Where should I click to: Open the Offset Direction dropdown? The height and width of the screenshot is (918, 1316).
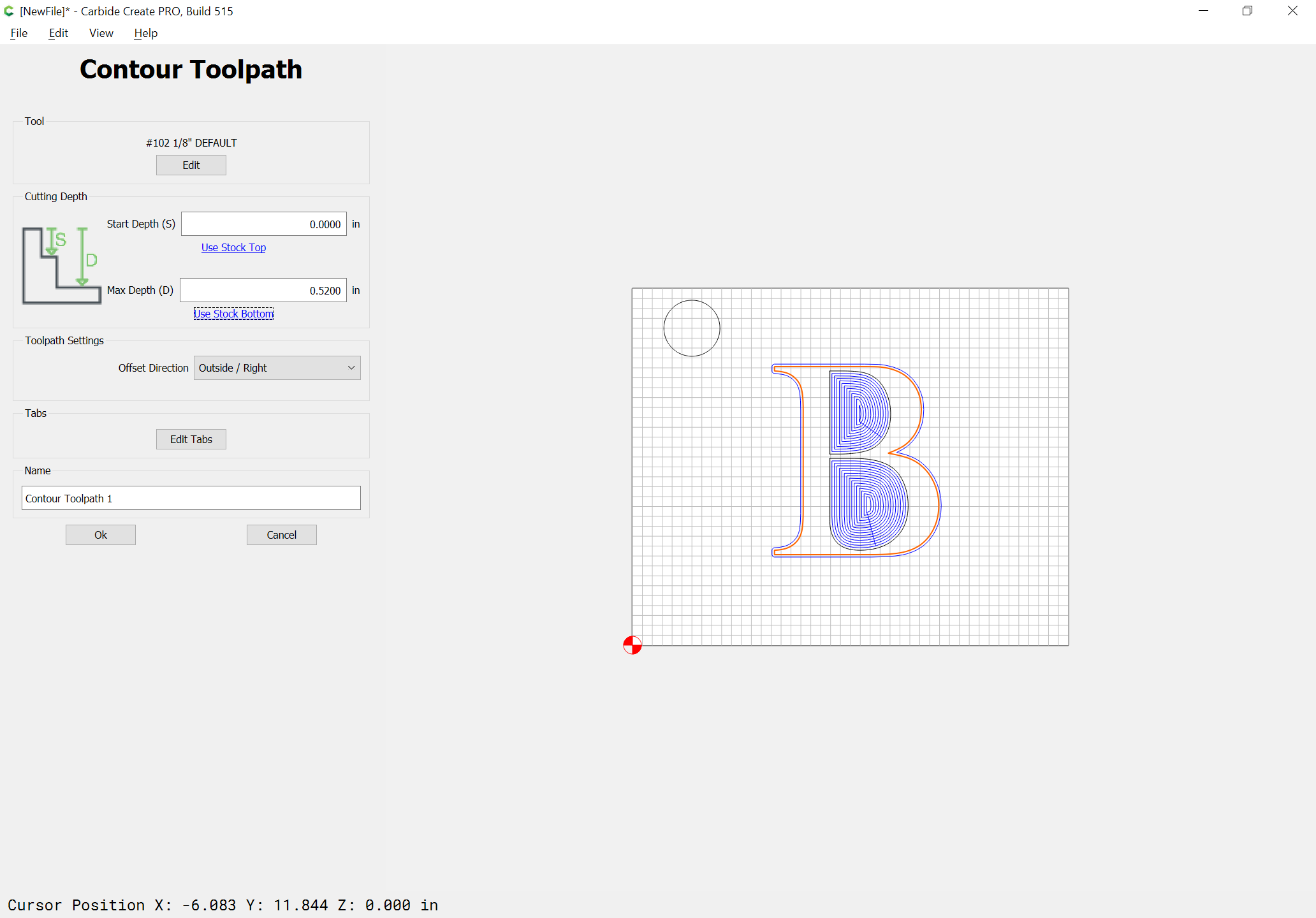pos(277,368)
